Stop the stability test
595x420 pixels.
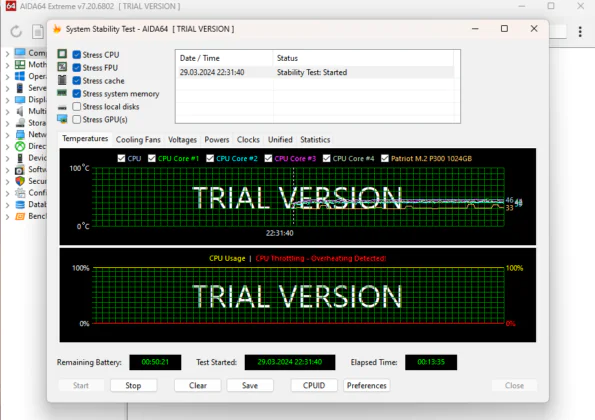click(133, 385)
